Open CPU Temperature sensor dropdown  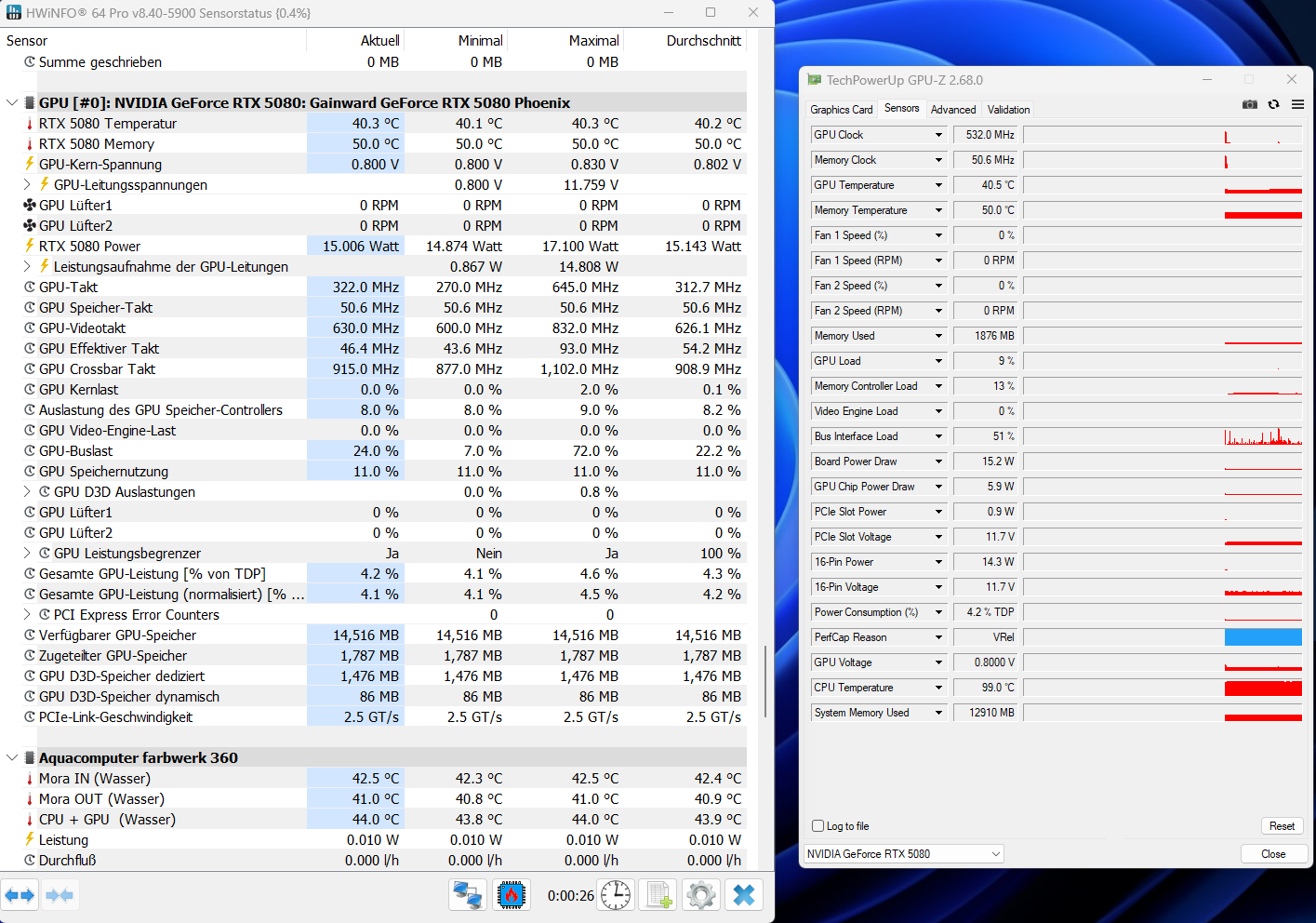(x=938, y=688)
